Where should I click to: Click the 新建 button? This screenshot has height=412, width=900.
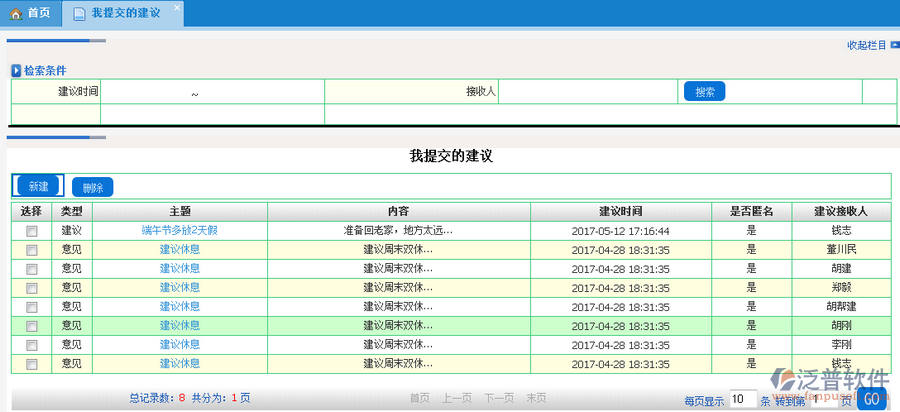[38, 186]
